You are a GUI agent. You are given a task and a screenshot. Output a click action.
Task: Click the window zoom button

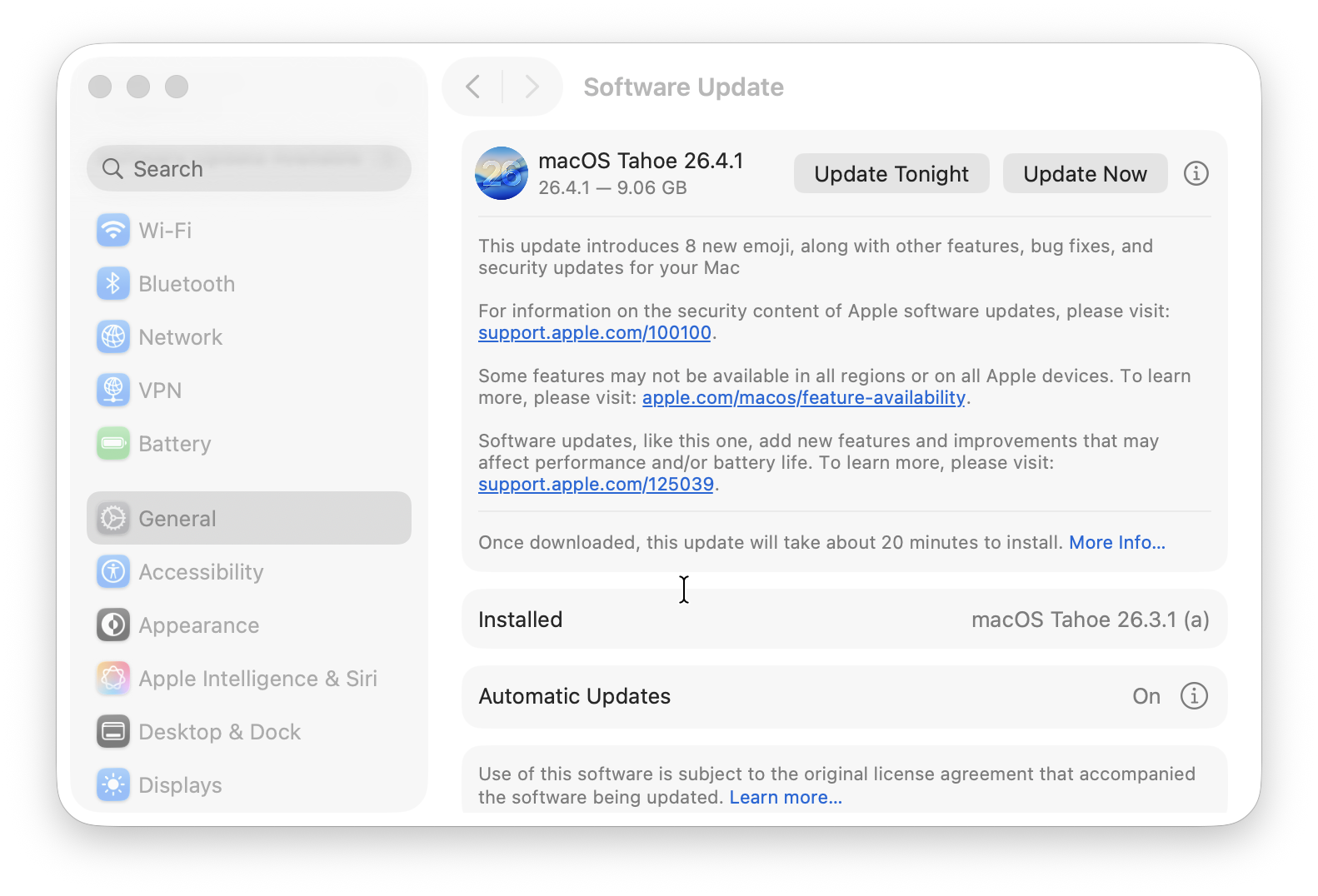tap(177, 87)
